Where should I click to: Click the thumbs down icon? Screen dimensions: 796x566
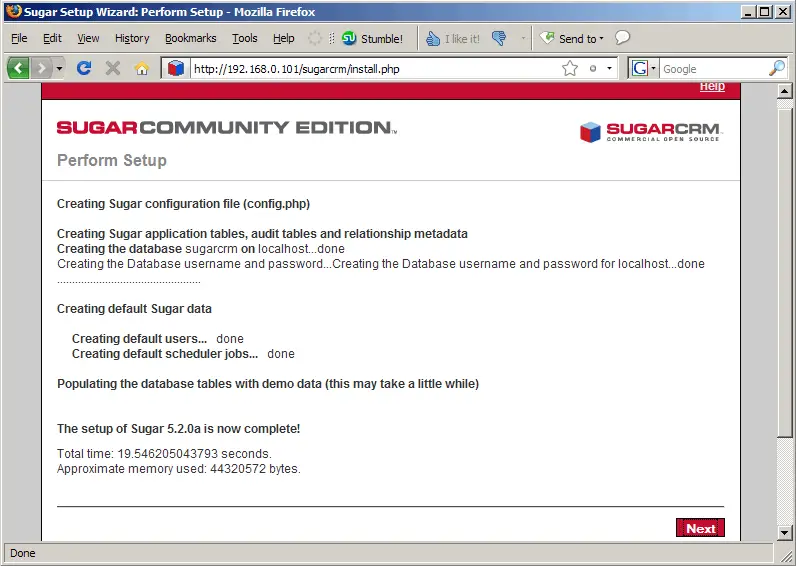[499, 39]
